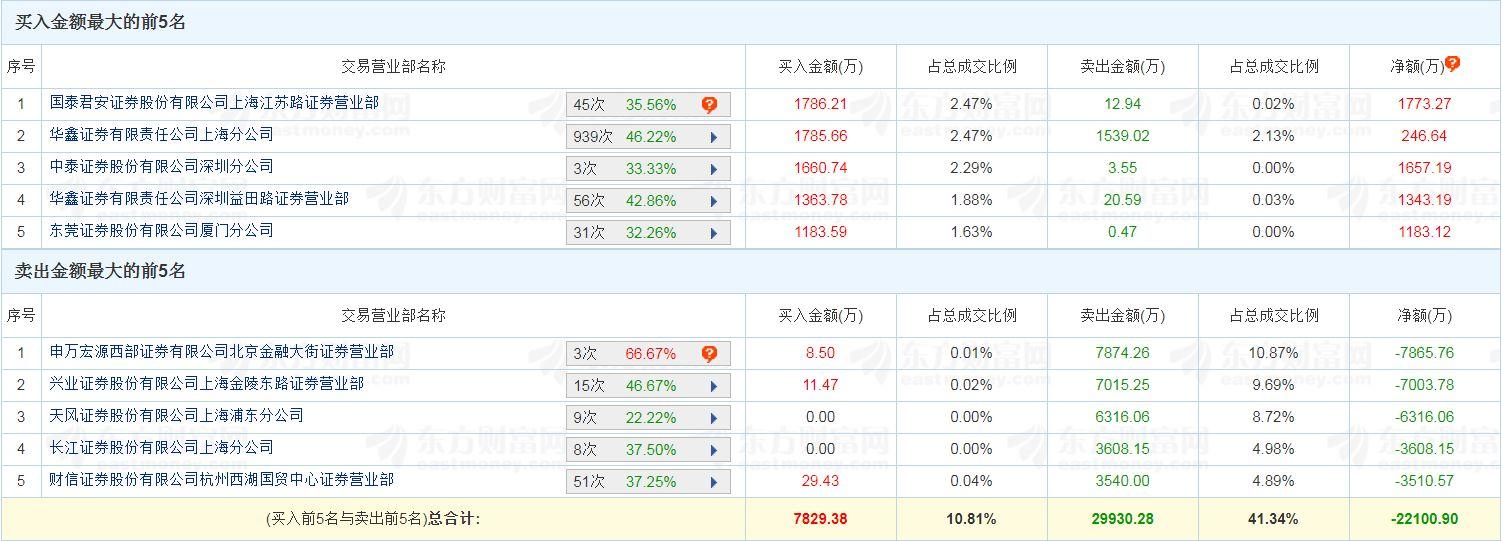Click arrow icon in 天风证券 9次 box
The height and width of the screenshot is (541, 1503).
714,418
